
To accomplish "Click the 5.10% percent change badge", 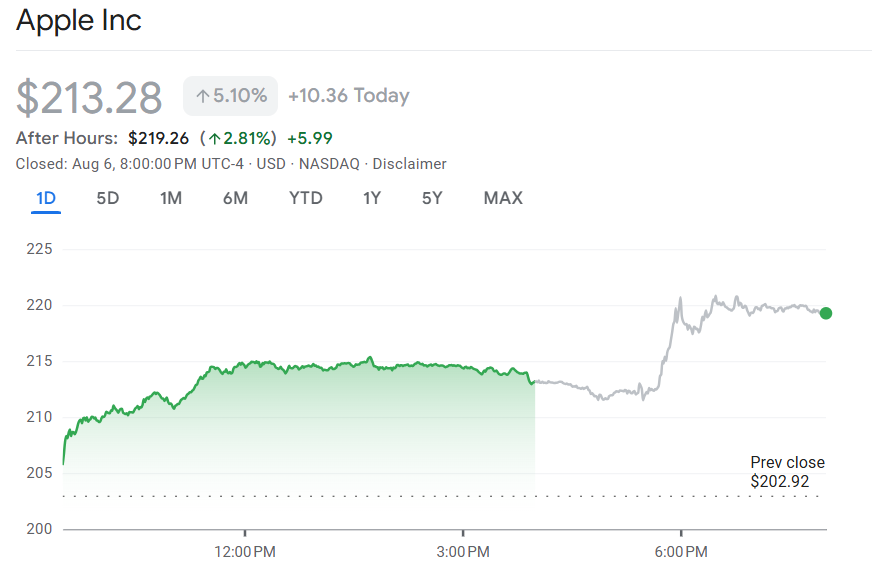I will coord(231,96).
